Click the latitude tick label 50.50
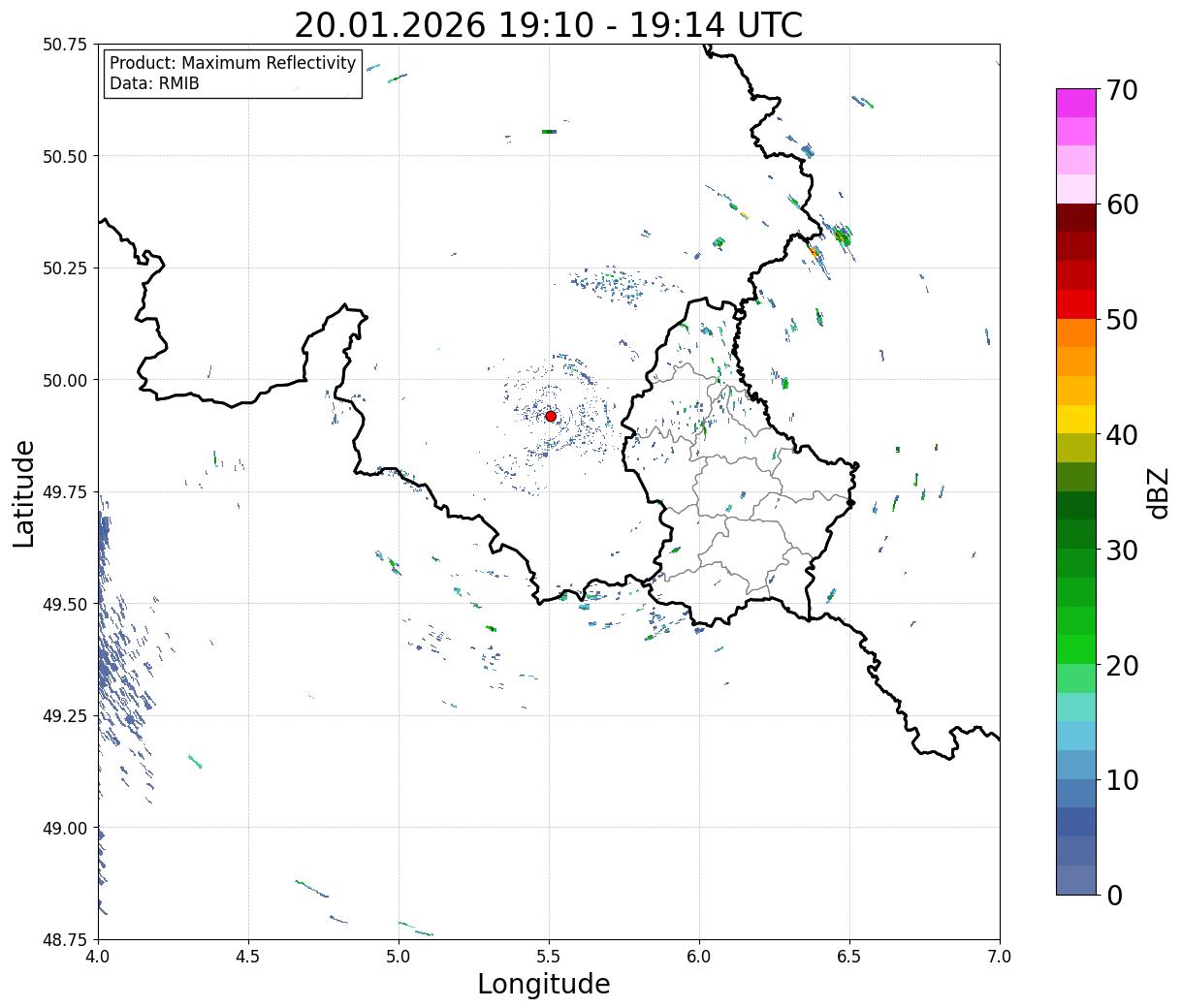The height and width of the screenshot is (1008, 1182). pos(65,156)
